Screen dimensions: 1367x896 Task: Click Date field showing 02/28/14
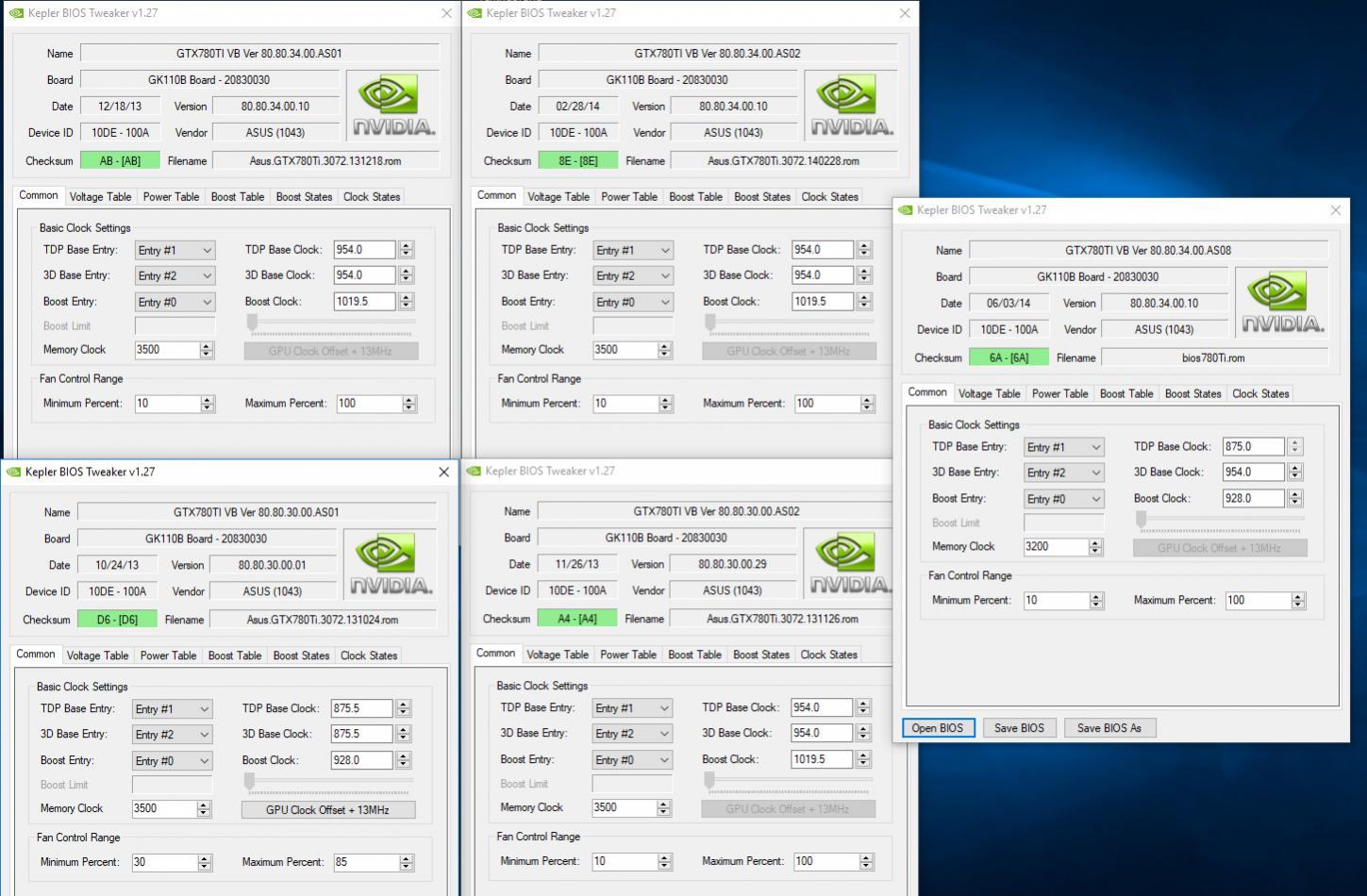pyautogui.click(x=577, y=107)
